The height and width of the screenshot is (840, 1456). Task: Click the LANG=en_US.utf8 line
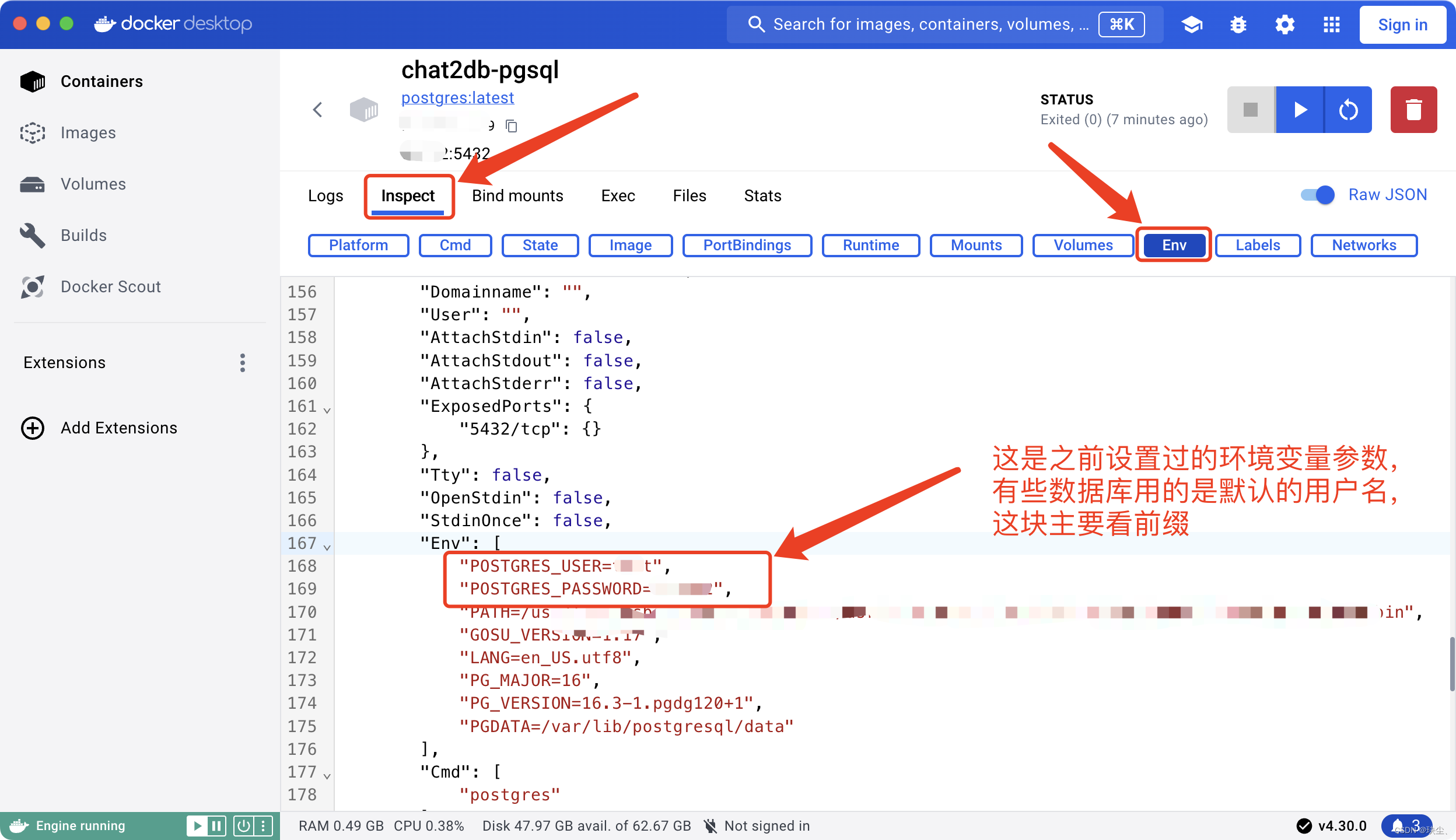tap(549, 657)
